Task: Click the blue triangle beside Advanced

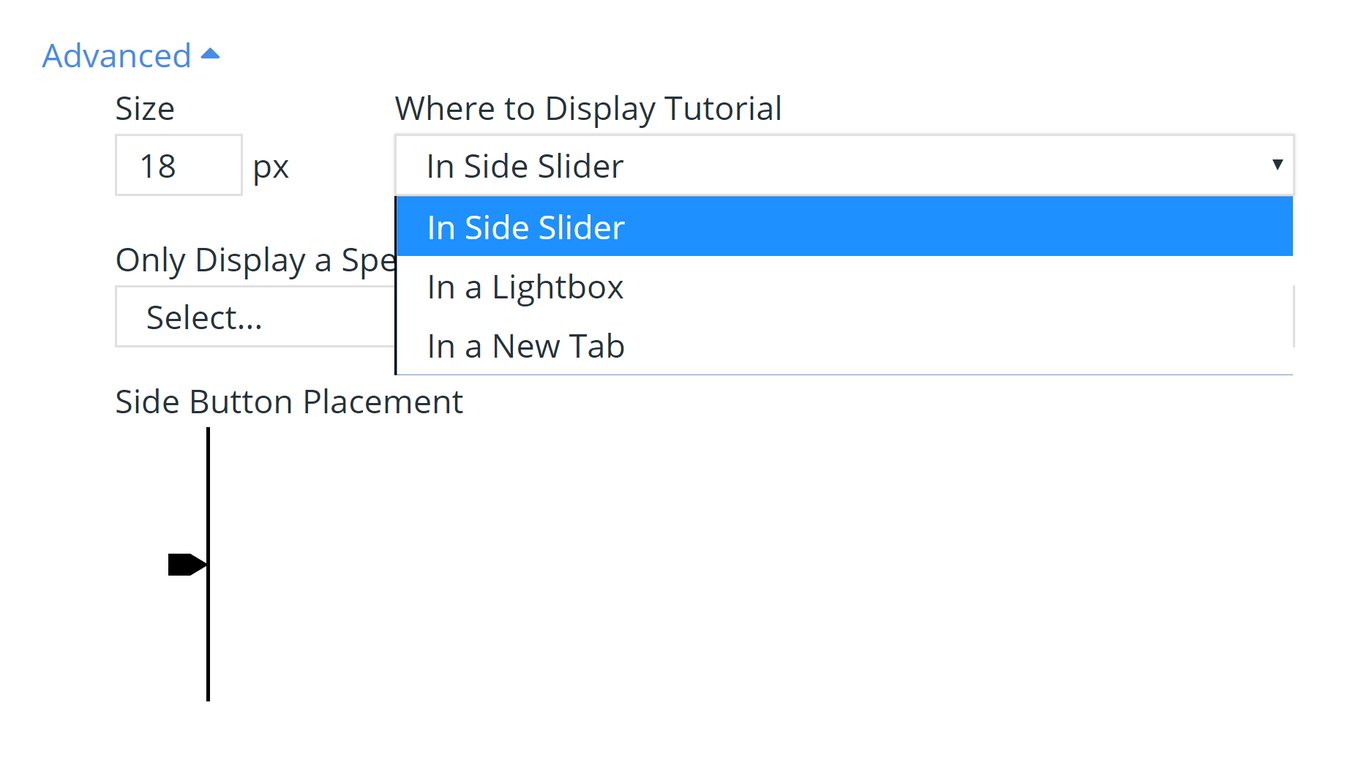Action: 210,53
